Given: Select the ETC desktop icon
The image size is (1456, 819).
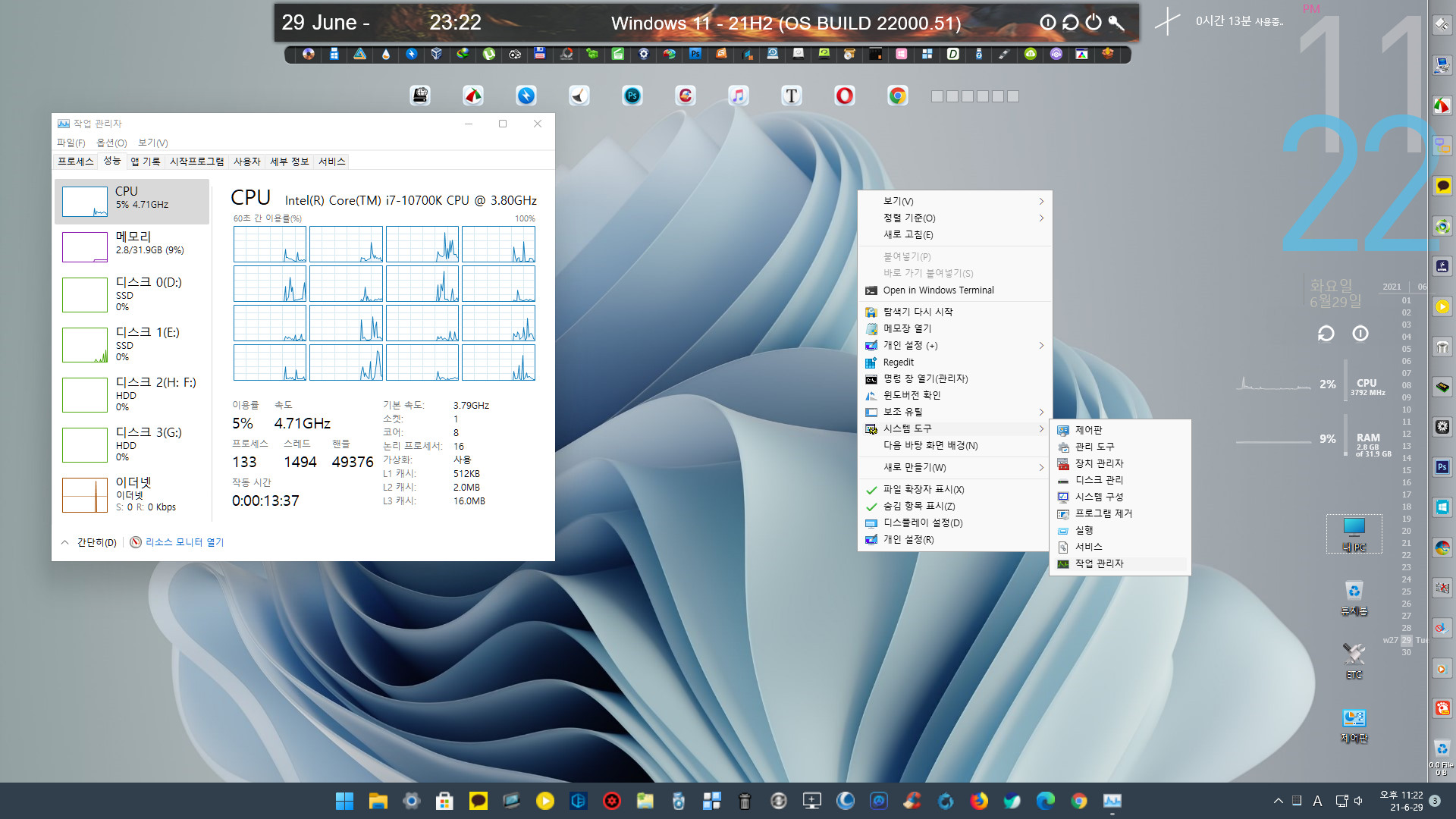Looking at the screenshot, I should click(1354, 661).
